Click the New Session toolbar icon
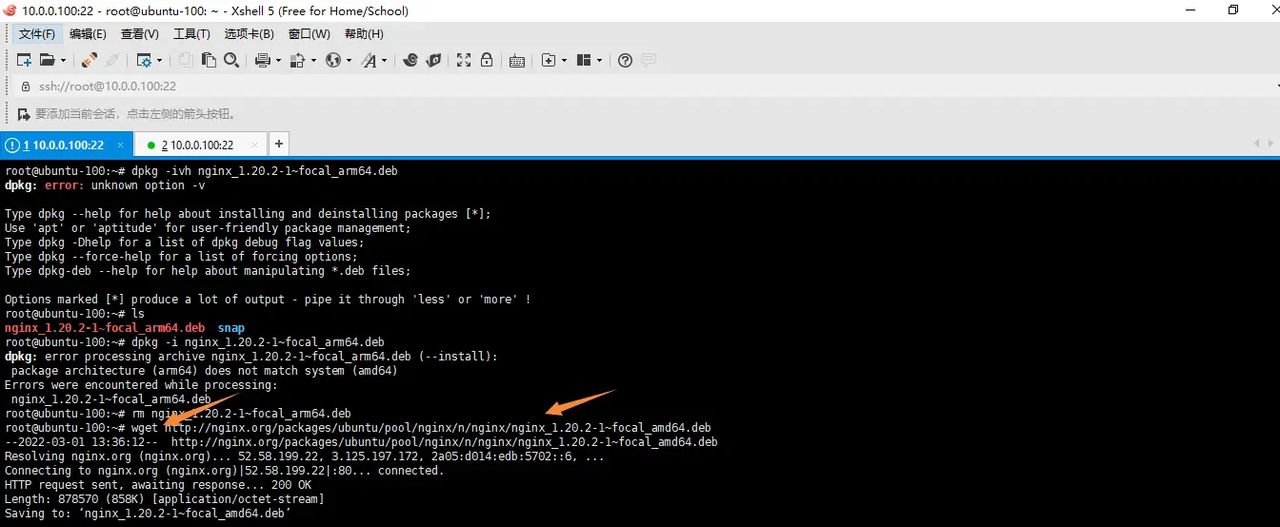 click(x=24, y=60)
